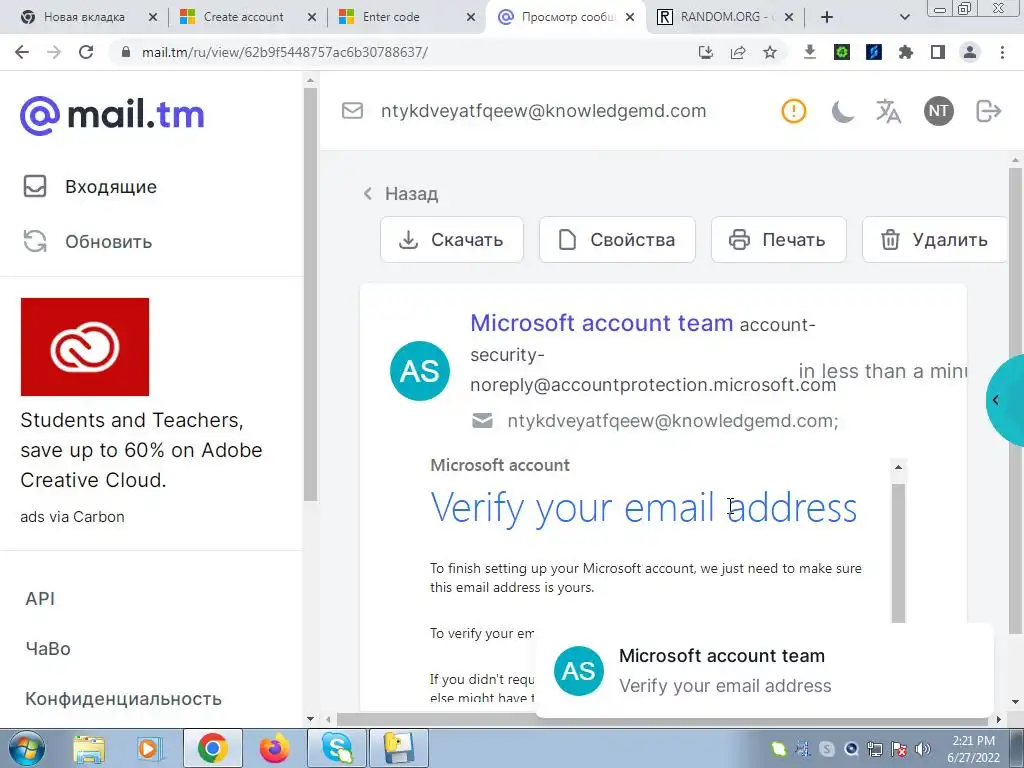This screenshot has height=768, width=1024.
Task: Toggle Chrome side panel icon
Action: (938, 52)
